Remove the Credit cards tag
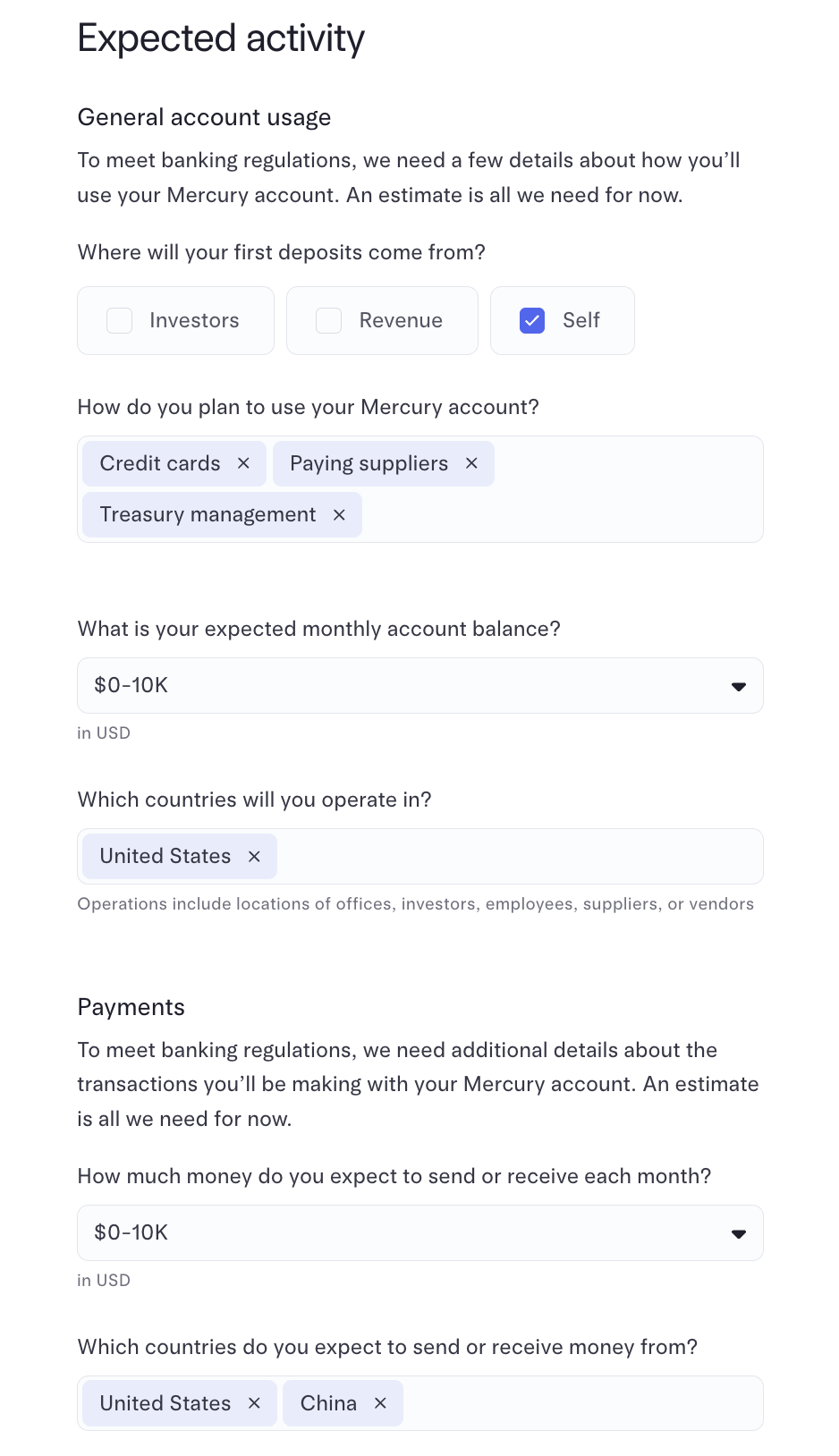This screenshot has width=839, height=1456. 243,463
